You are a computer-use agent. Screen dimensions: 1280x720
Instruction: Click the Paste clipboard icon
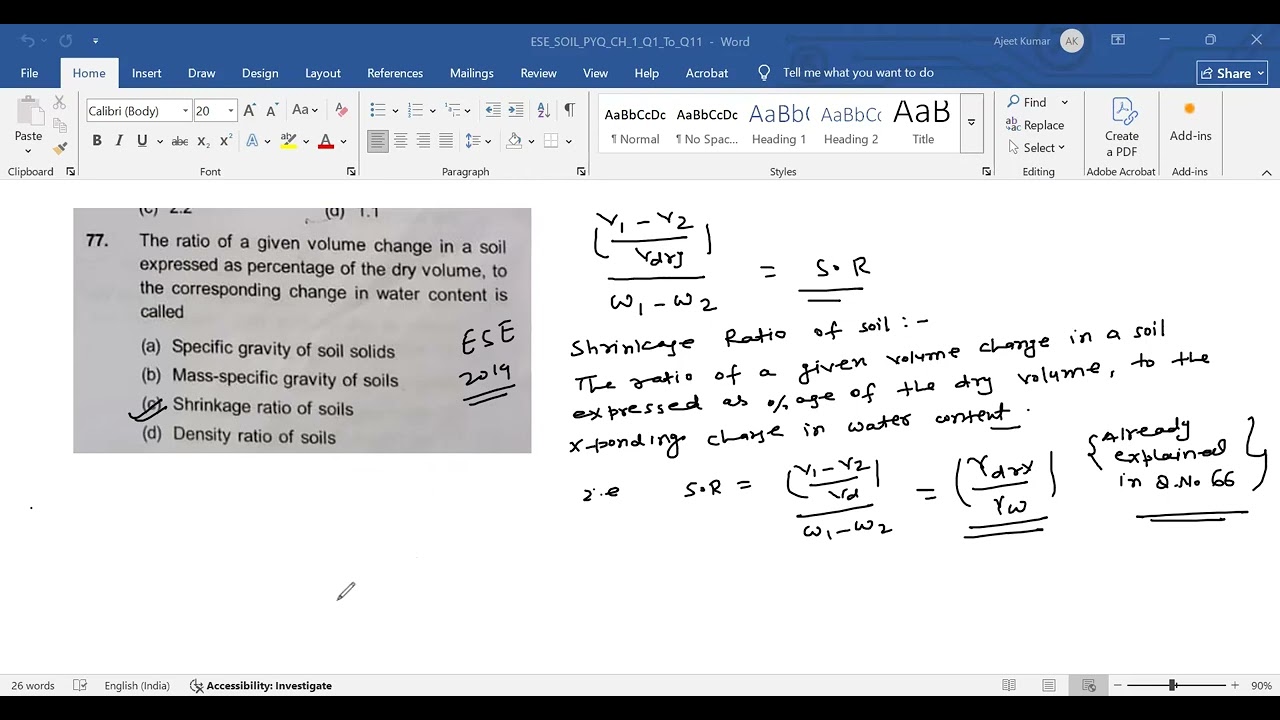28,111
